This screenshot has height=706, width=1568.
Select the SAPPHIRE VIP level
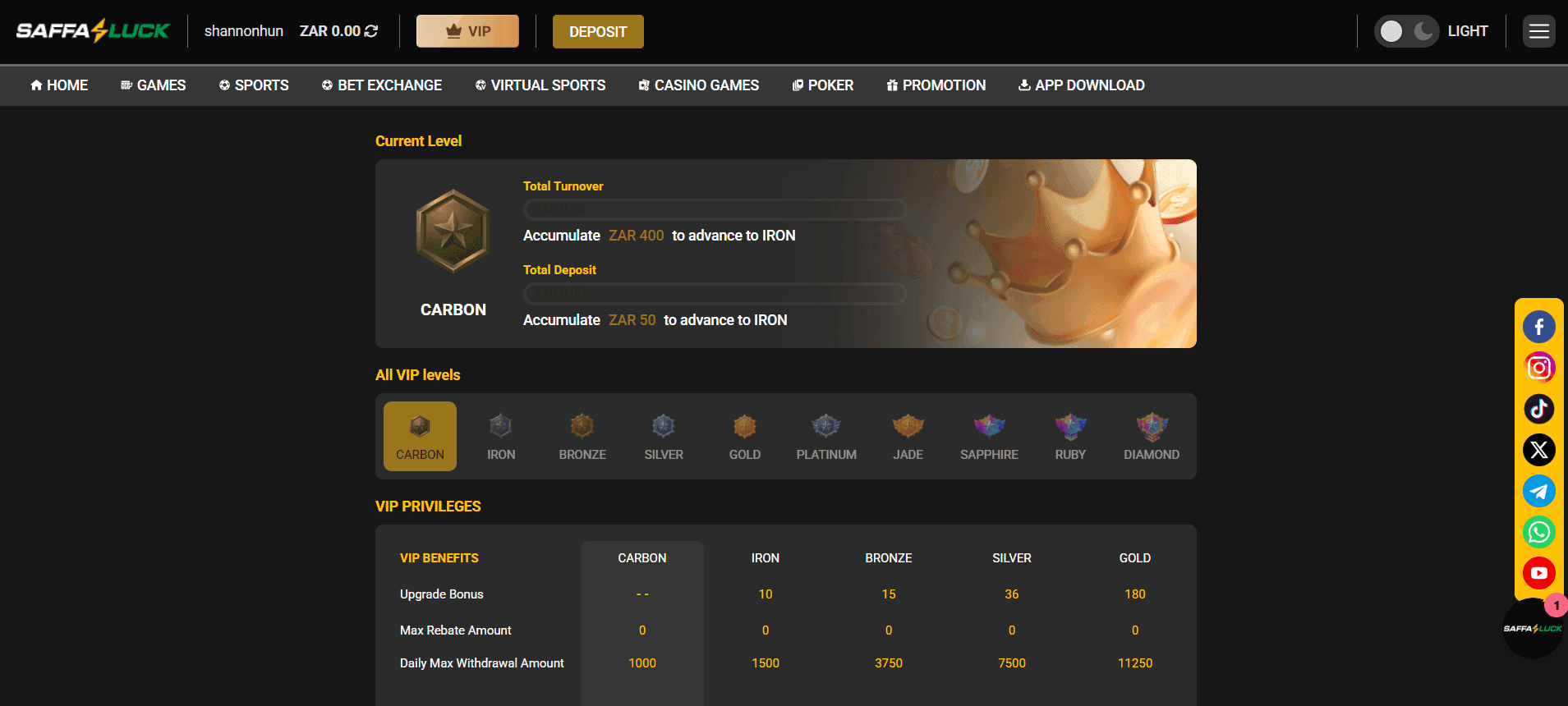[989, 436]
